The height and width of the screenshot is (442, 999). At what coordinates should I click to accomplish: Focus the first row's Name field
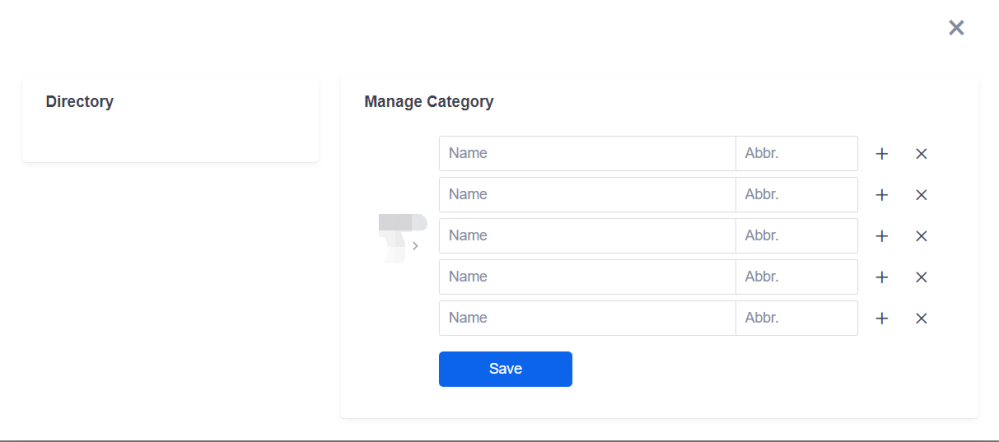point(587,154)
